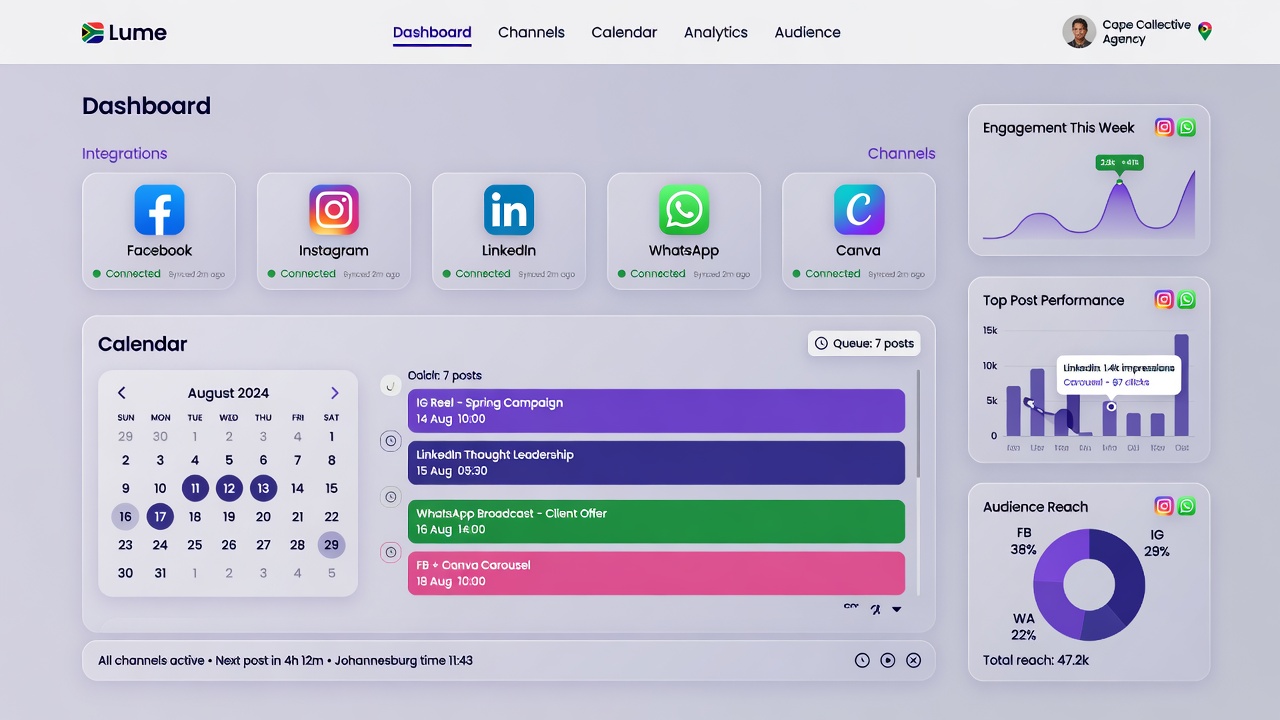Select August 16 in calendar
This screenshot has width=1280, height=720.
tap(125, 517)
